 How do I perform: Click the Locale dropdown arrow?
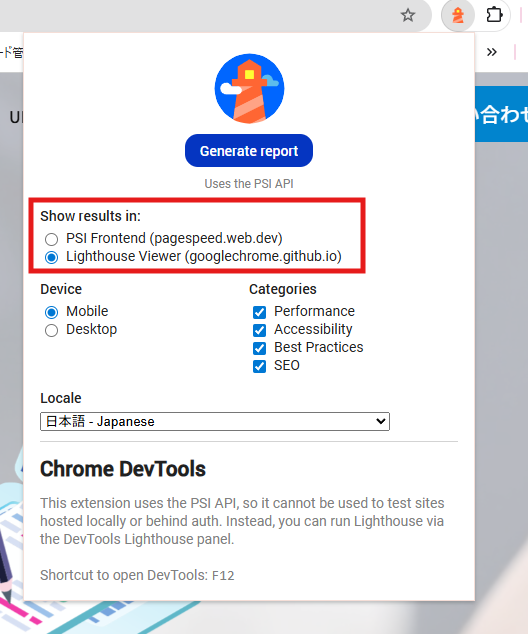[x=380, y=421]
